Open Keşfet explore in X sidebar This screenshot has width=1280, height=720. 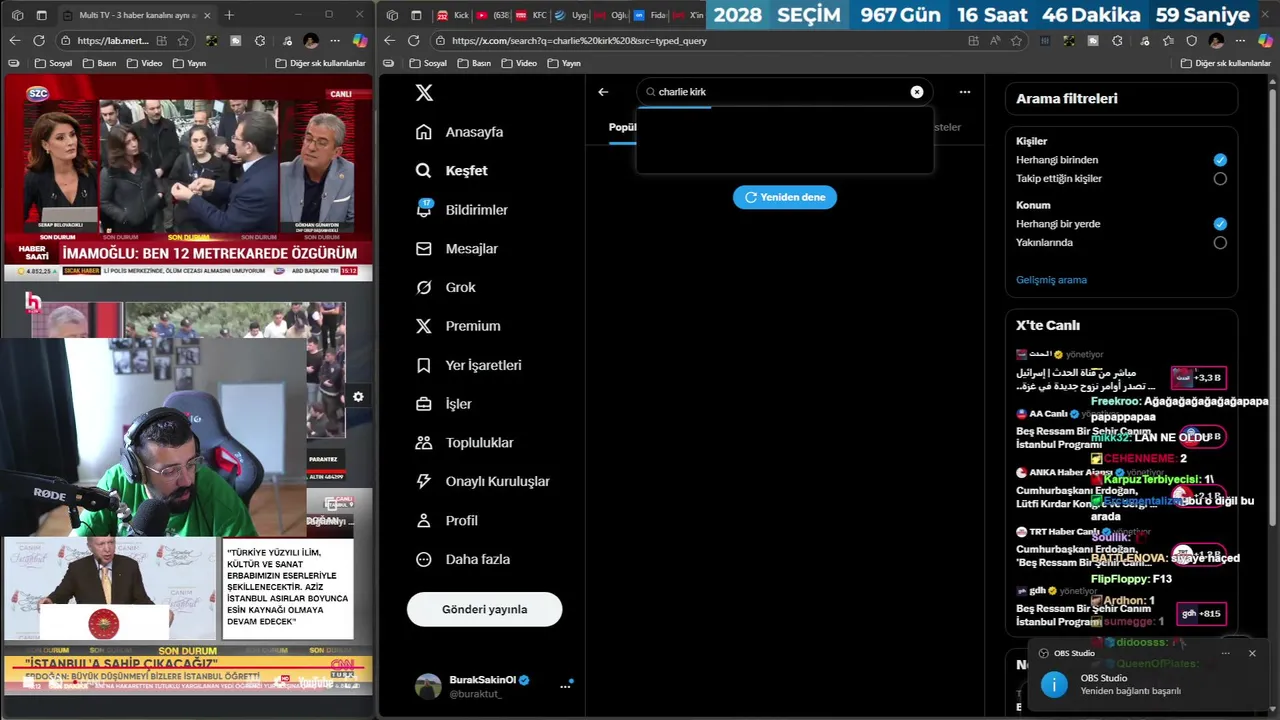tap(452, 171)
